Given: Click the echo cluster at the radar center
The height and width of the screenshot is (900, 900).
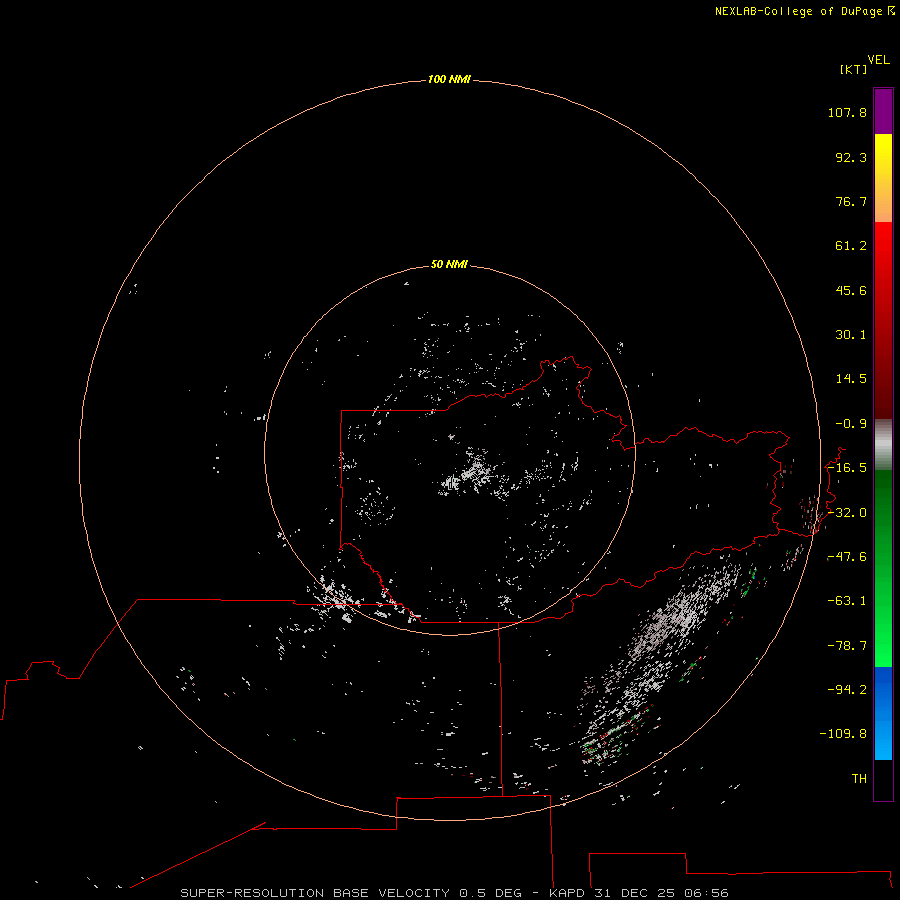Looking at the screenshot, I should click(474, 474).
